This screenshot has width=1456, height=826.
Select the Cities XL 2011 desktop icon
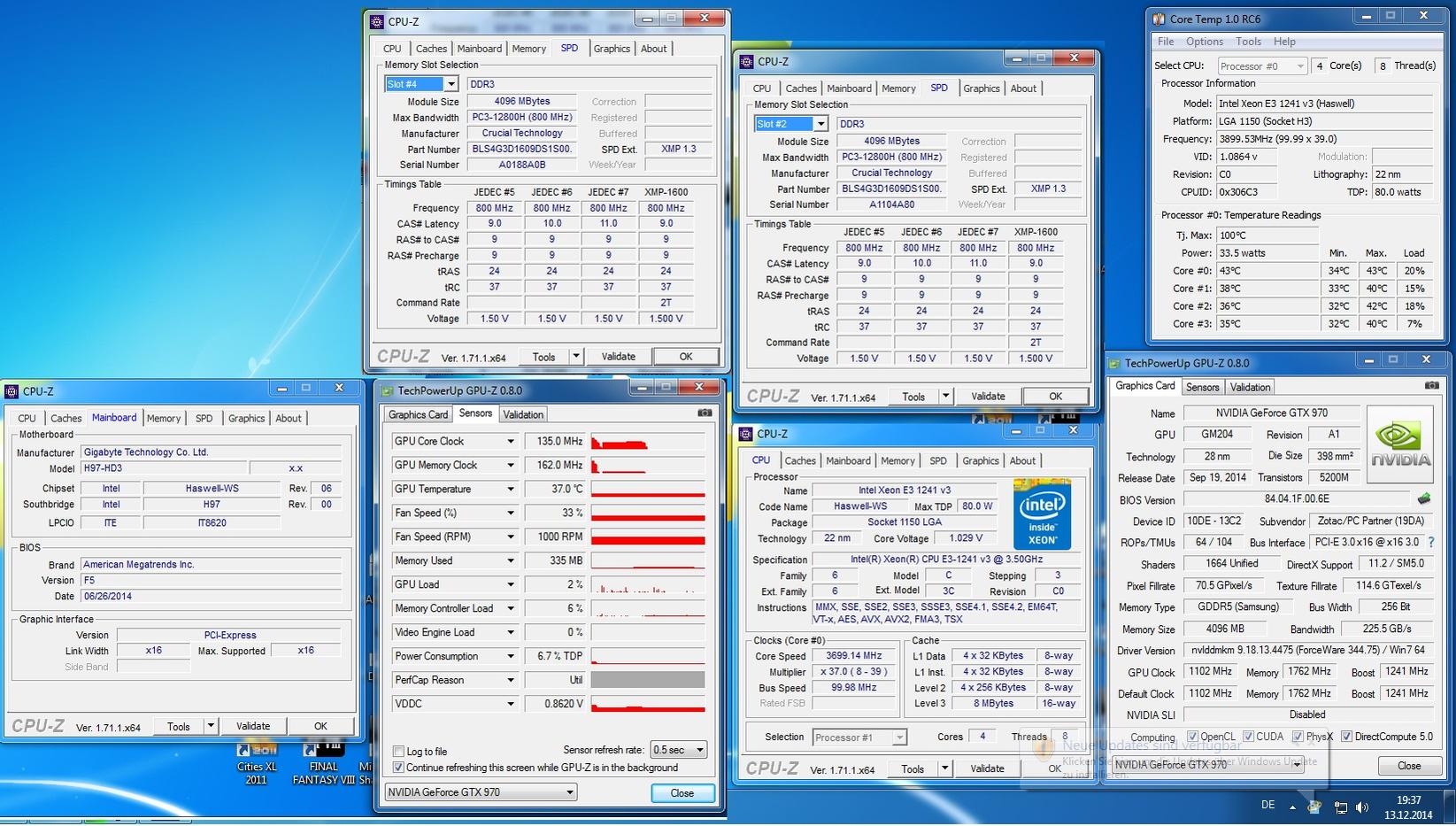click(256, 765)
